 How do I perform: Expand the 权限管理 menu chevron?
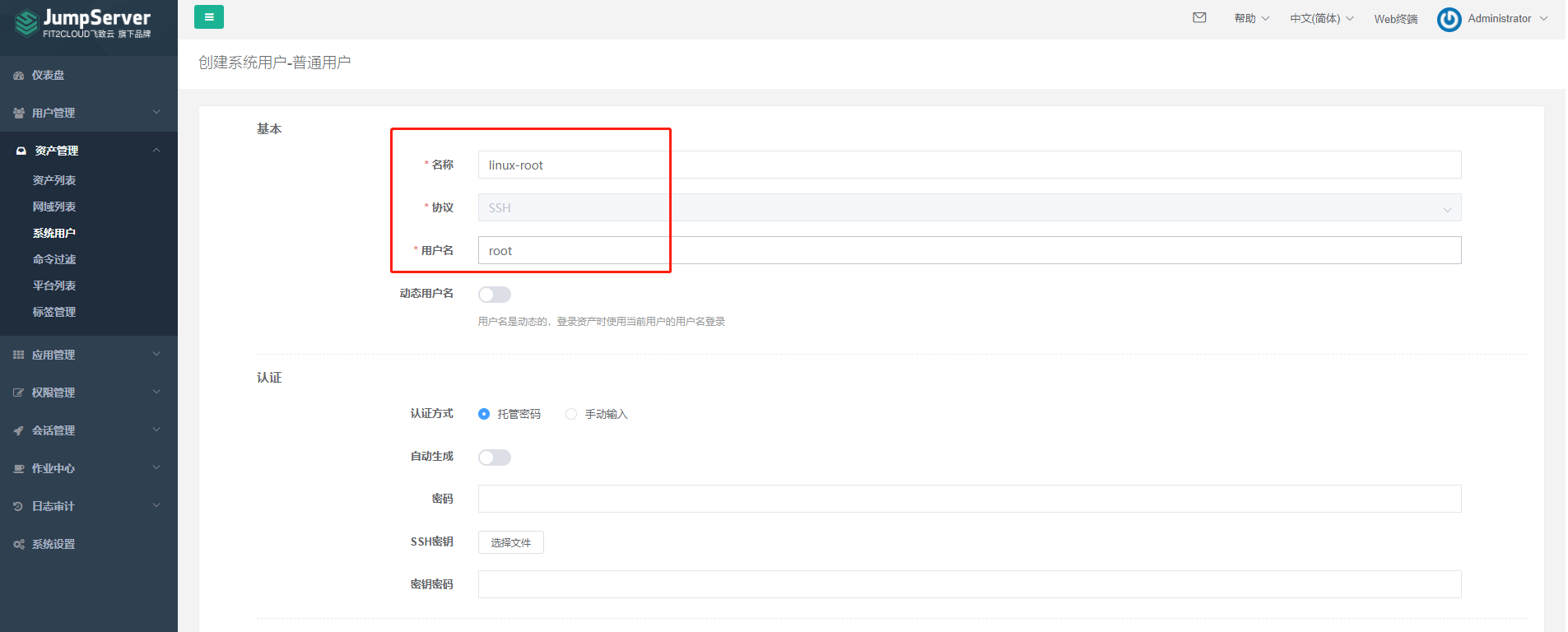[156, 393]
